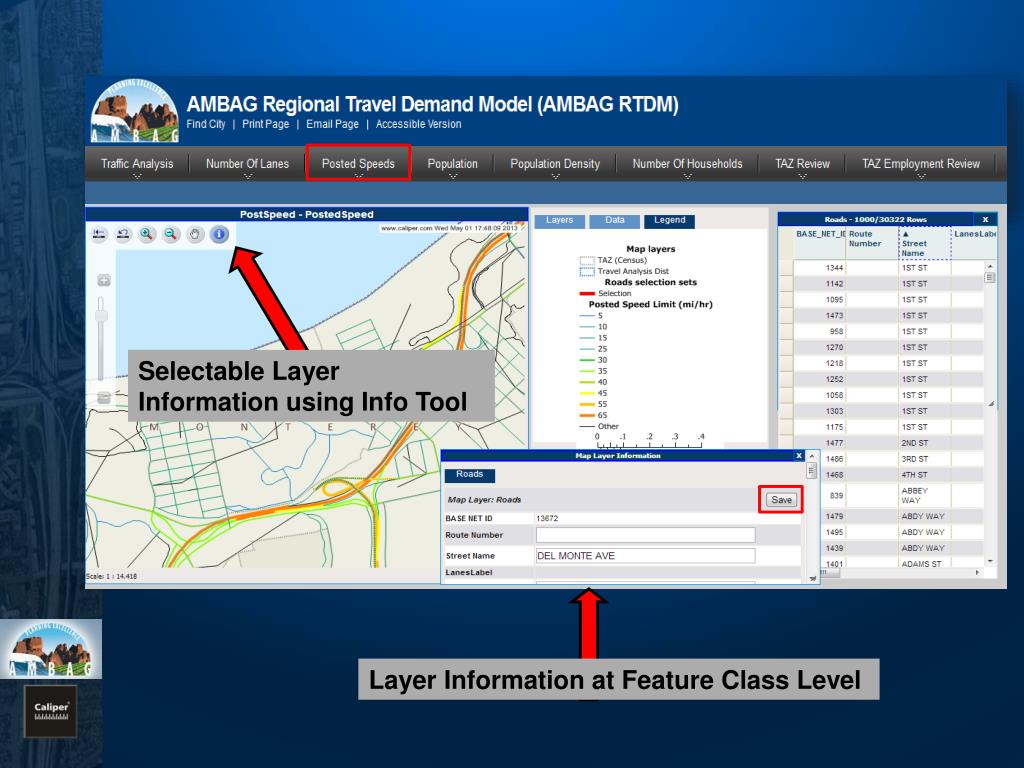The height and width of the screenshot is (768, 1024).
Task: Follow the Find City link
Action: tap(206, 124)
